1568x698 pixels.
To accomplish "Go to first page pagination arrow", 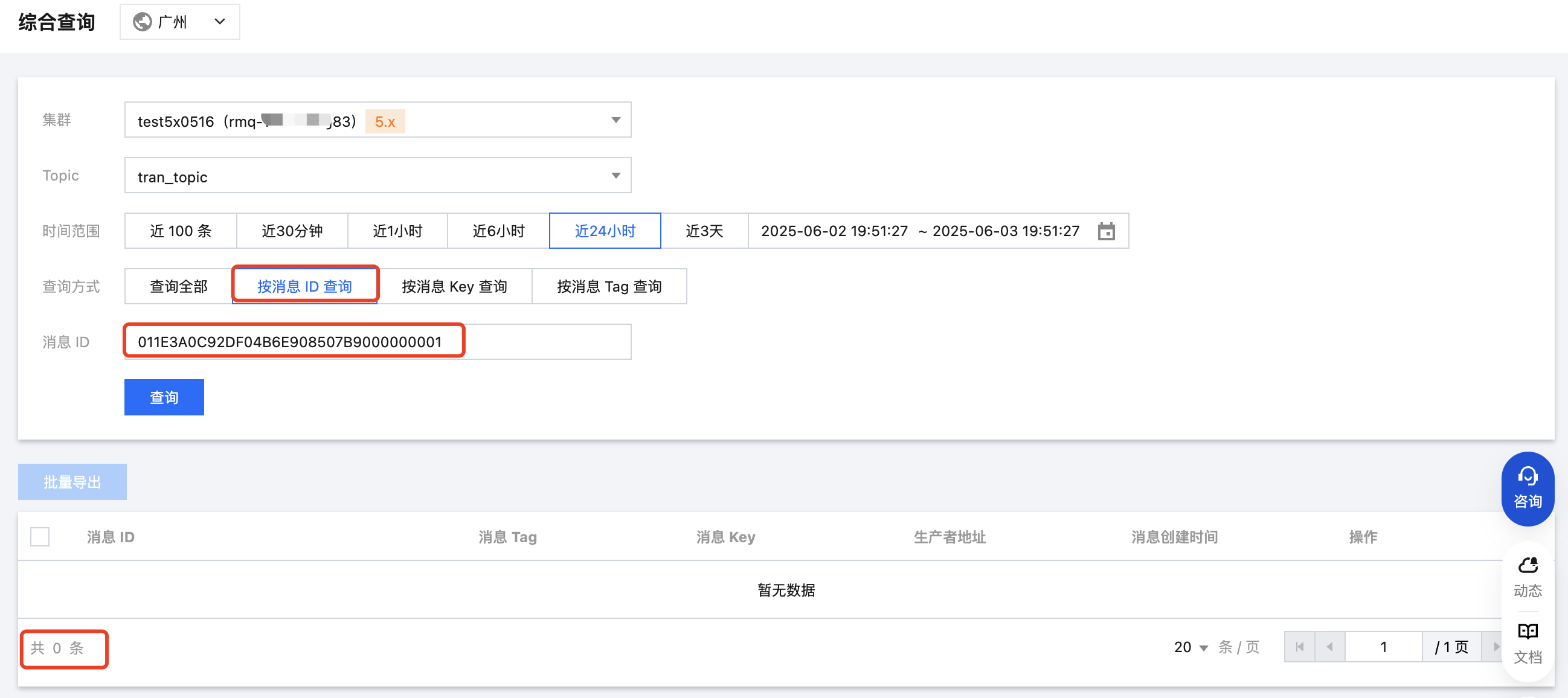I will 1299,646.
